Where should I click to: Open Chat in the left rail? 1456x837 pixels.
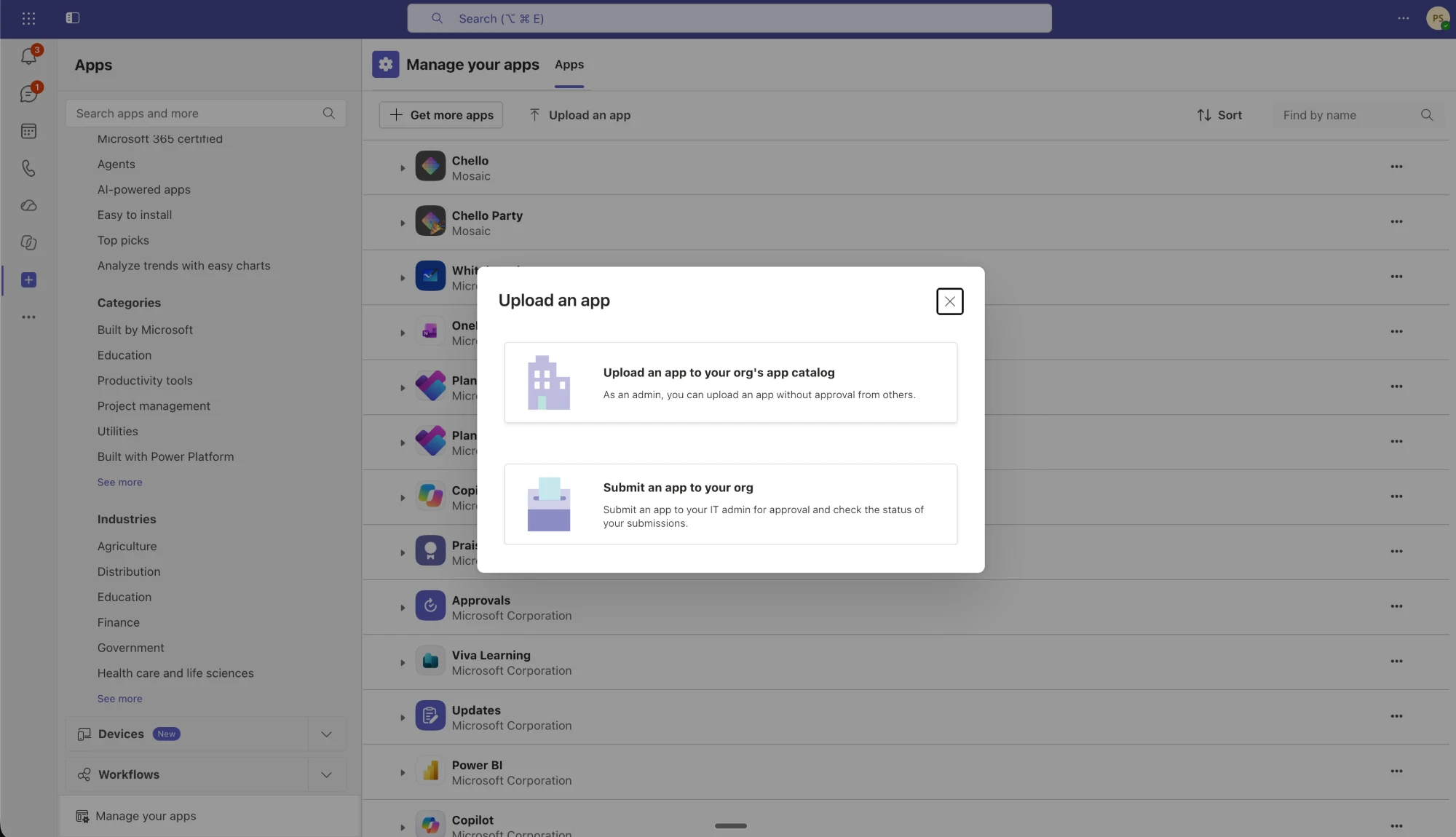click(28, 94)
